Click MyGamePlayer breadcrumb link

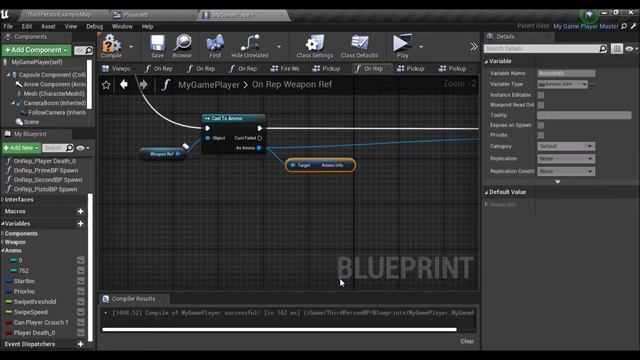pyautogui.click(x=209, y=85)
